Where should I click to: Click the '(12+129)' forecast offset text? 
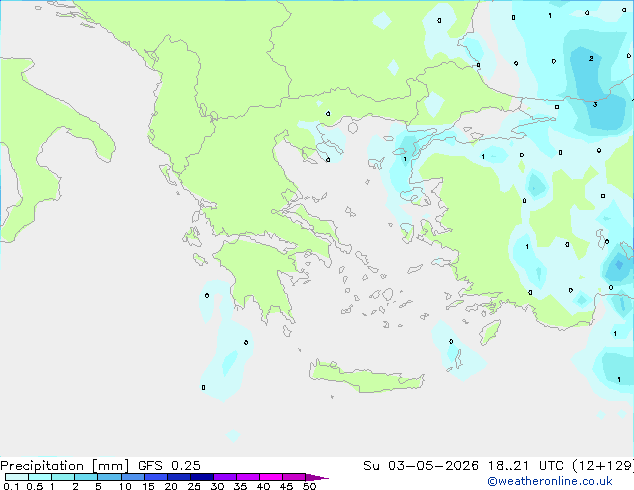pos(603,466)
